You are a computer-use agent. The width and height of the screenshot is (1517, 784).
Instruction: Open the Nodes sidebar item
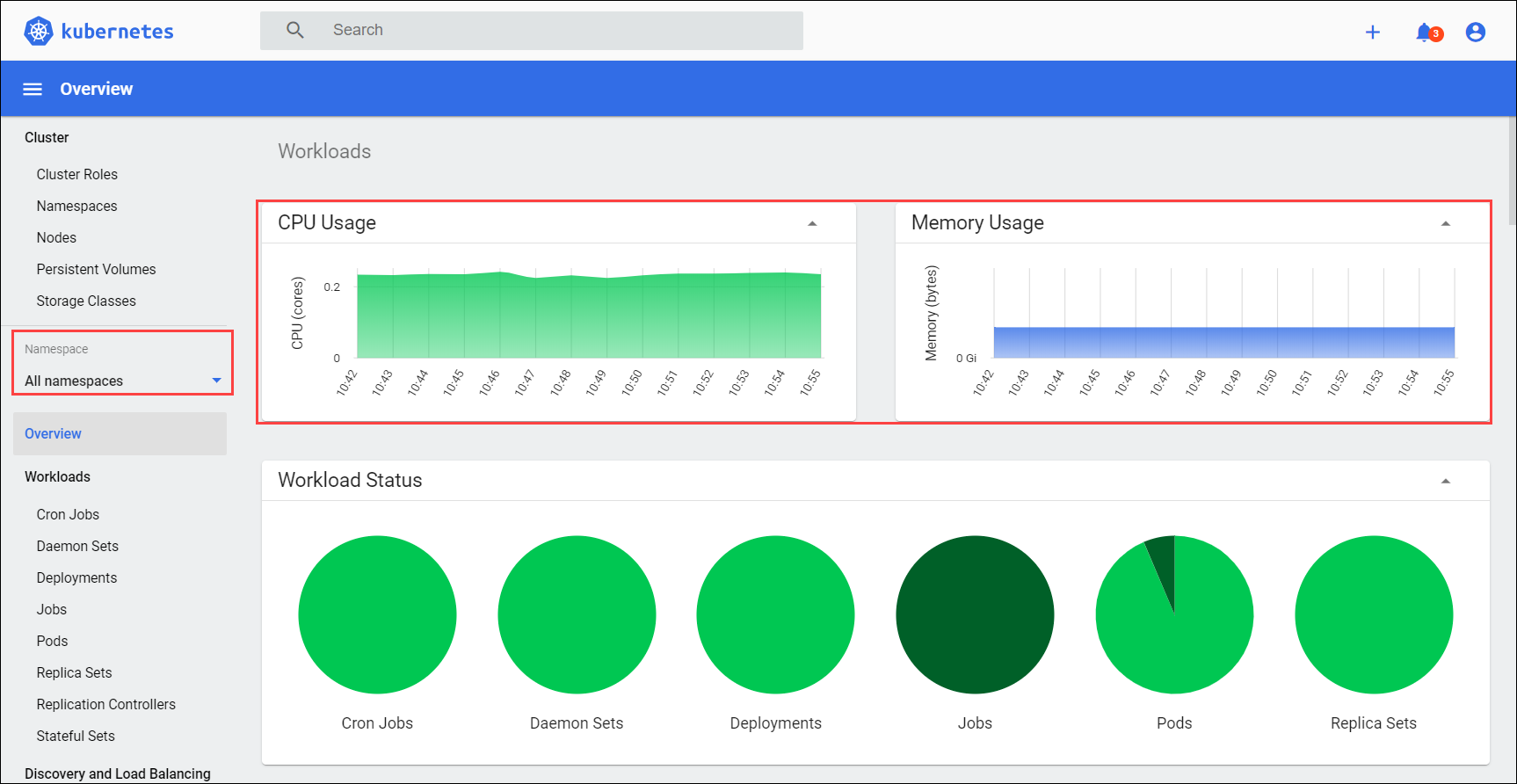pyautogui.click(x=56, y=238)
